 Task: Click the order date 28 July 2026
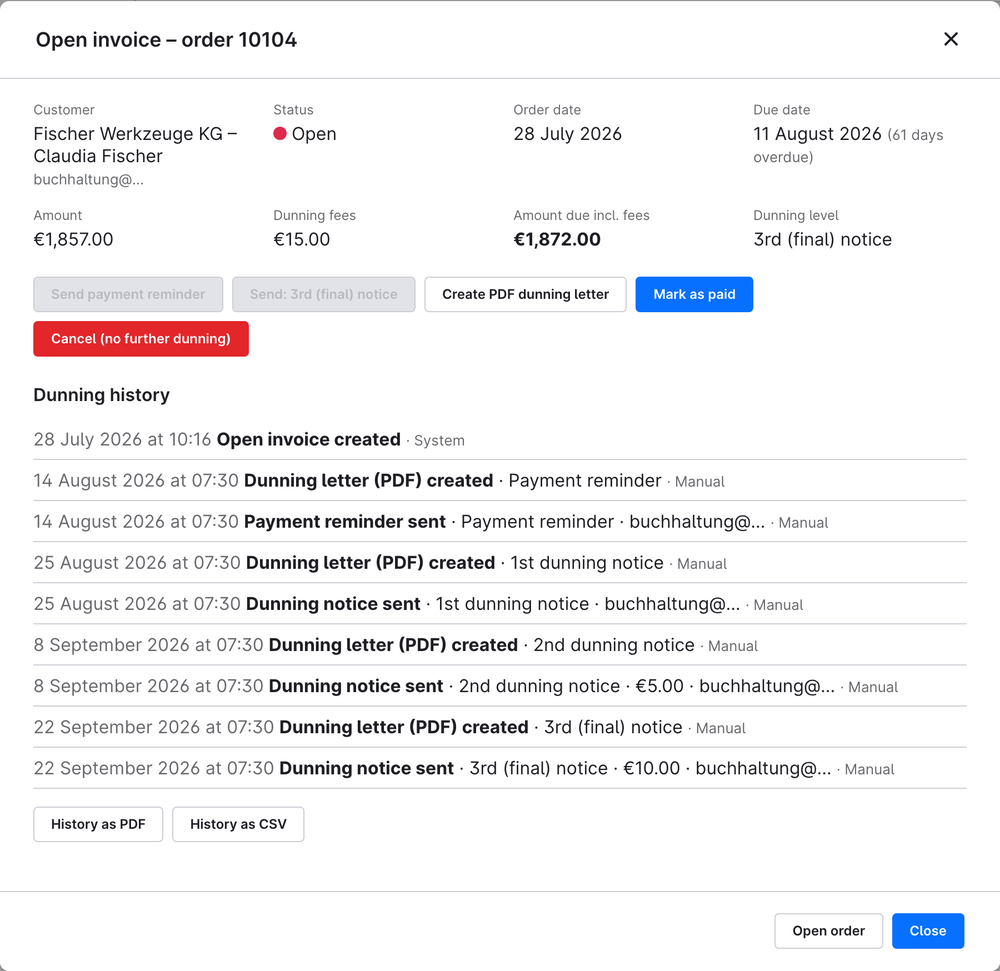click(x=568, y=134)
